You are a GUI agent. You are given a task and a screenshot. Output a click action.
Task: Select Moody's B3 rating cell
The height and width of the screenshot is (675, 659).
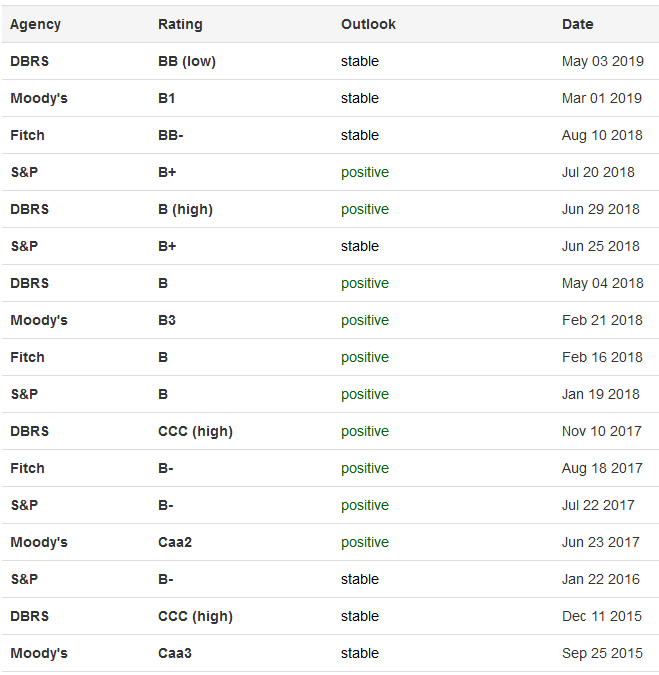[167, 321]
